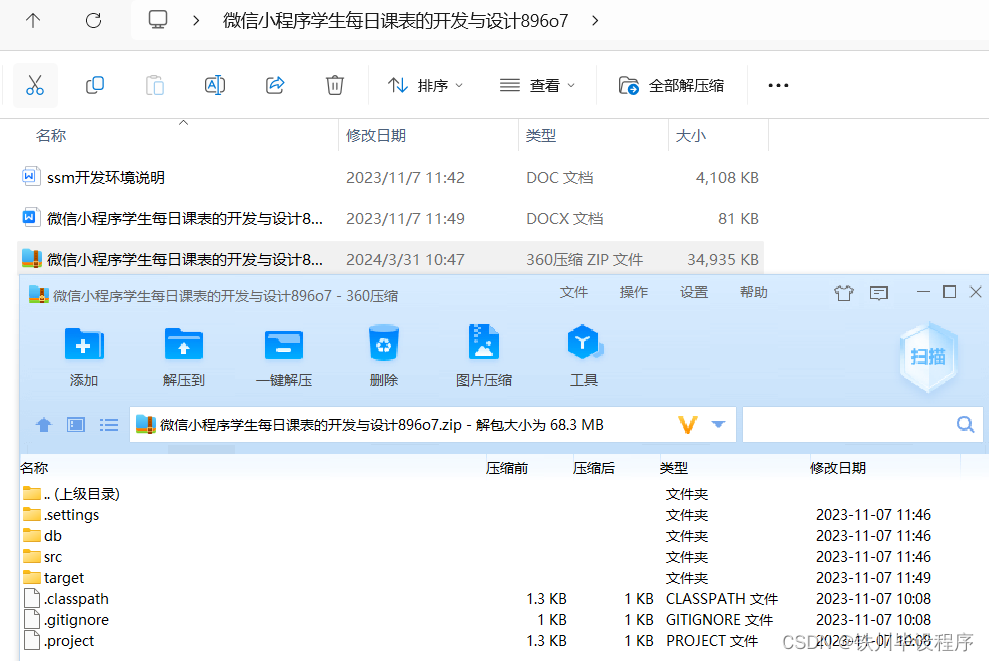
Task: Click the Cut icon in Explorer toolbar
Action: [x=35, y=84]
